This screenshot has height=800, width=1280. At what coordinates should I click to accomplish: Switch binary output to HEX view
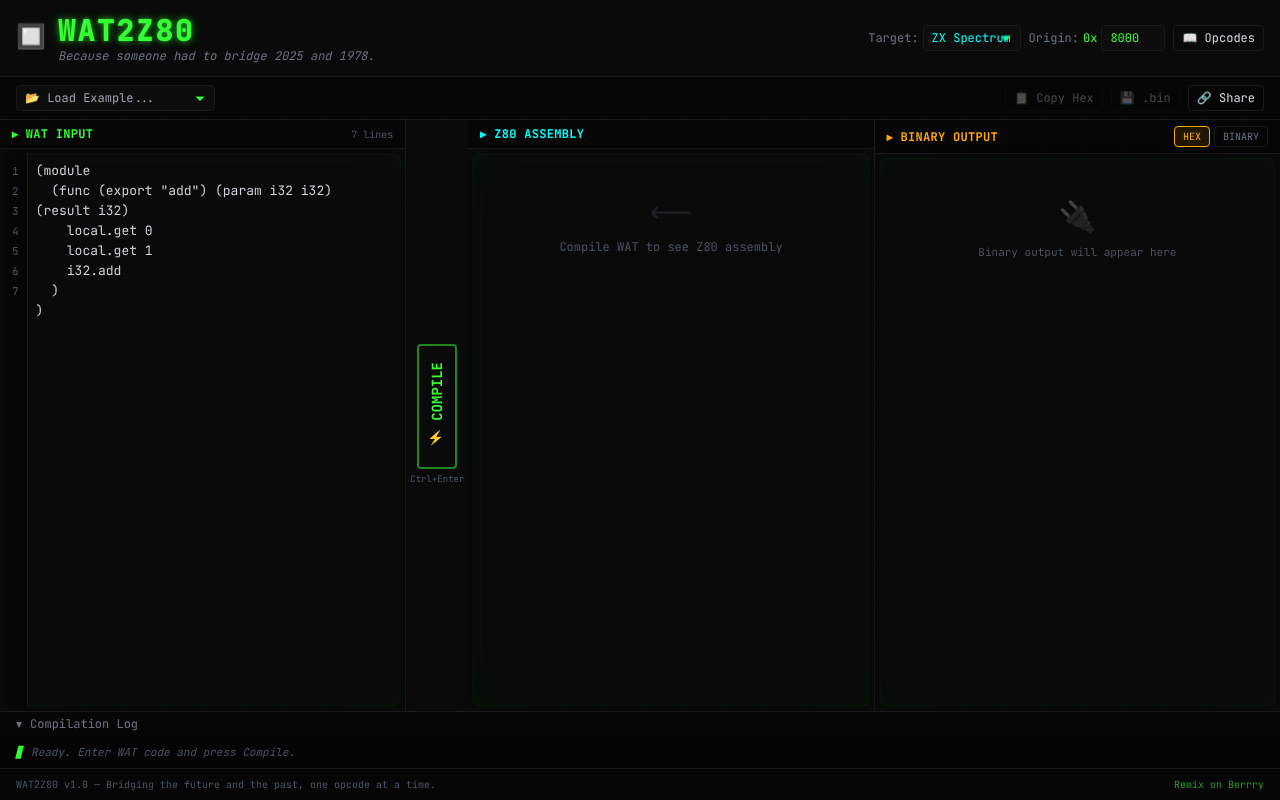click(1192, 137)
